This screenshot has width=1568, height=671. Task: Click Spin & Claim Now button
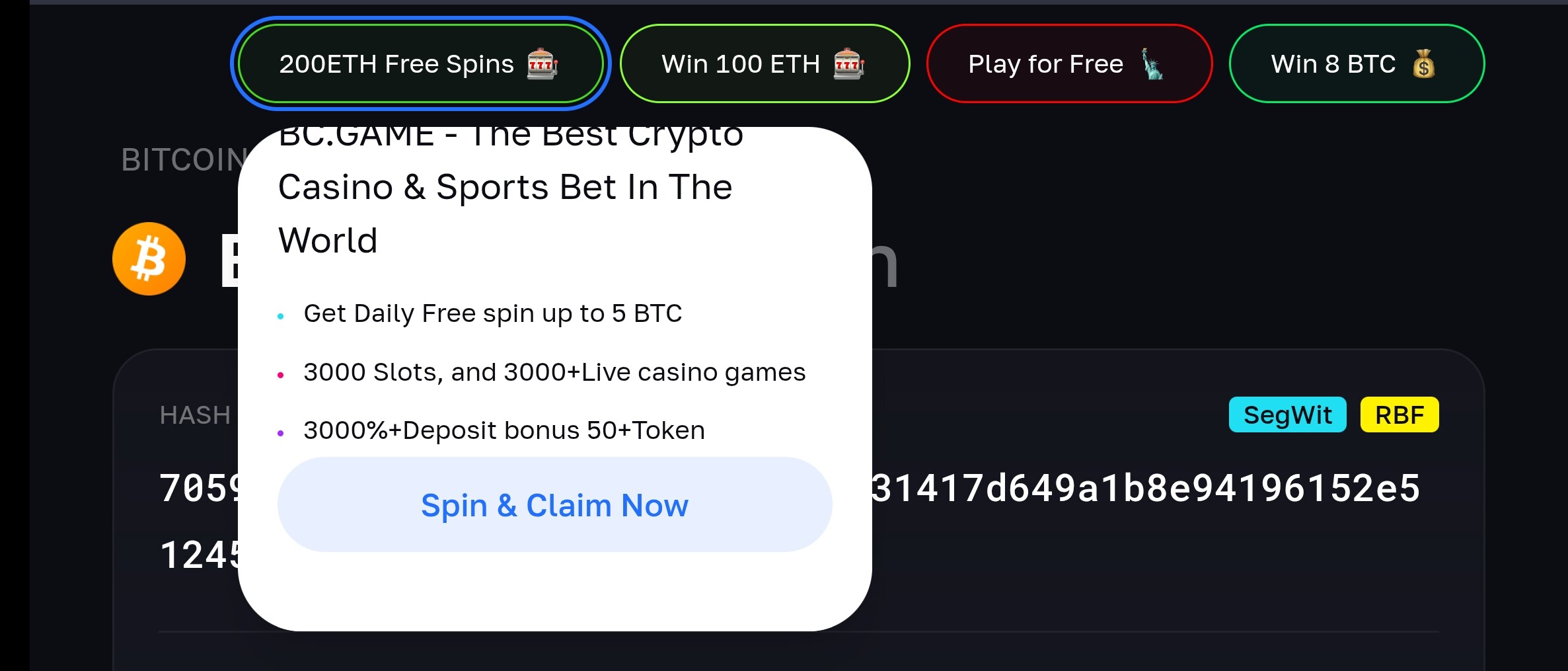point(555,504)
